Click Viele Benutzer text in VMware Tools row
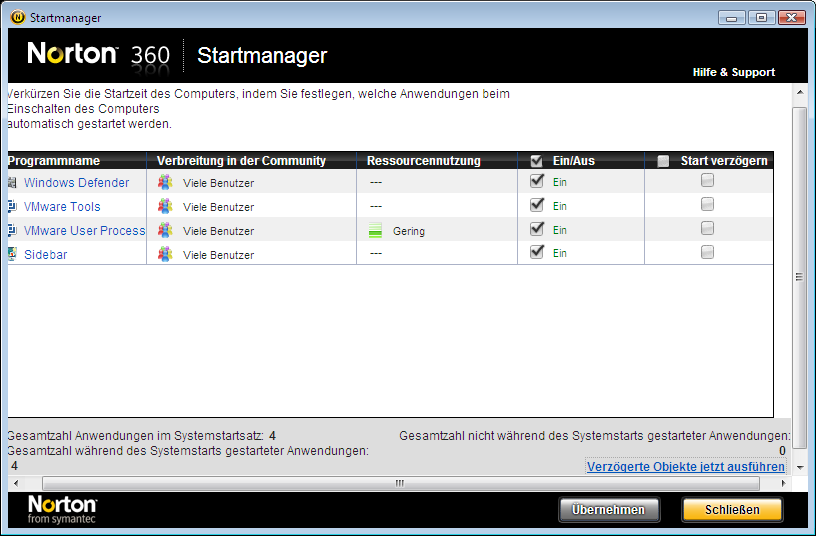This screenshot has width=816, height=536. tap(219, 207)
